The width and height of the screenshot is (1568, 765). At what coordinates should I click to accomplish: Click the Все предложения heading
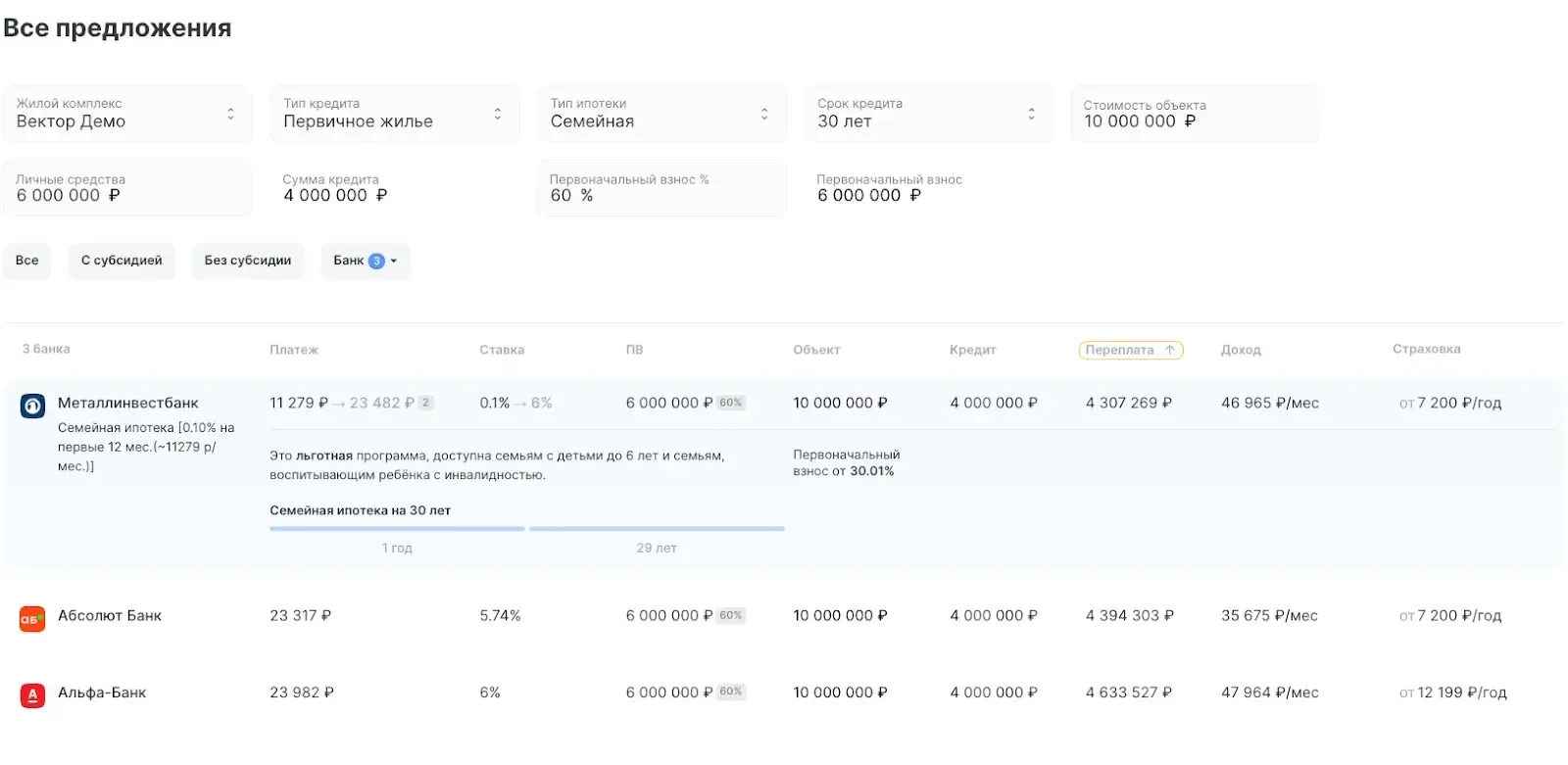118,28
